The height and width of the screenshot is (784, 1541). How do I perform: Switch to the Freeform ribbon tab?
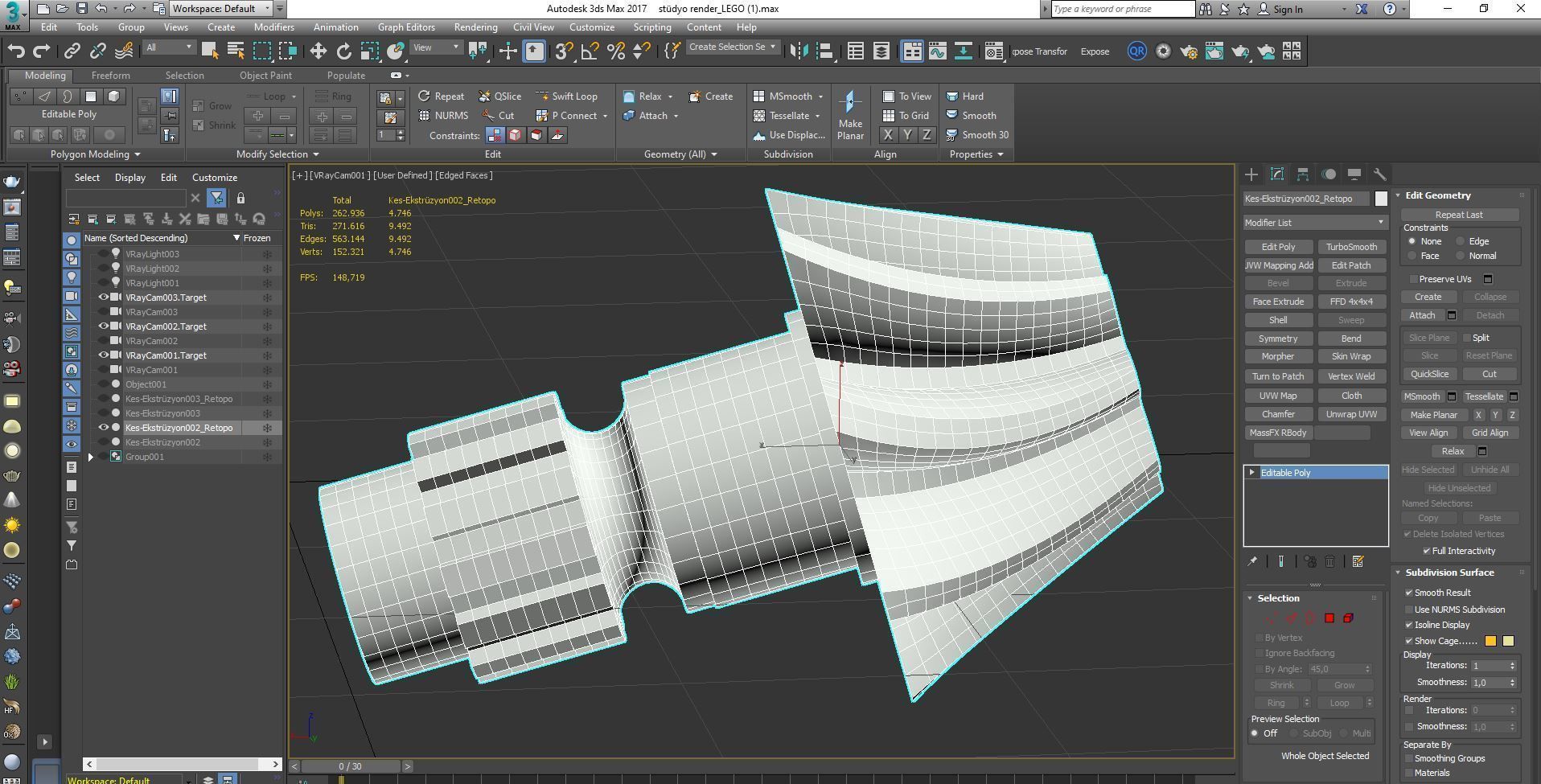pyautogui.click(x=110, y=76)
